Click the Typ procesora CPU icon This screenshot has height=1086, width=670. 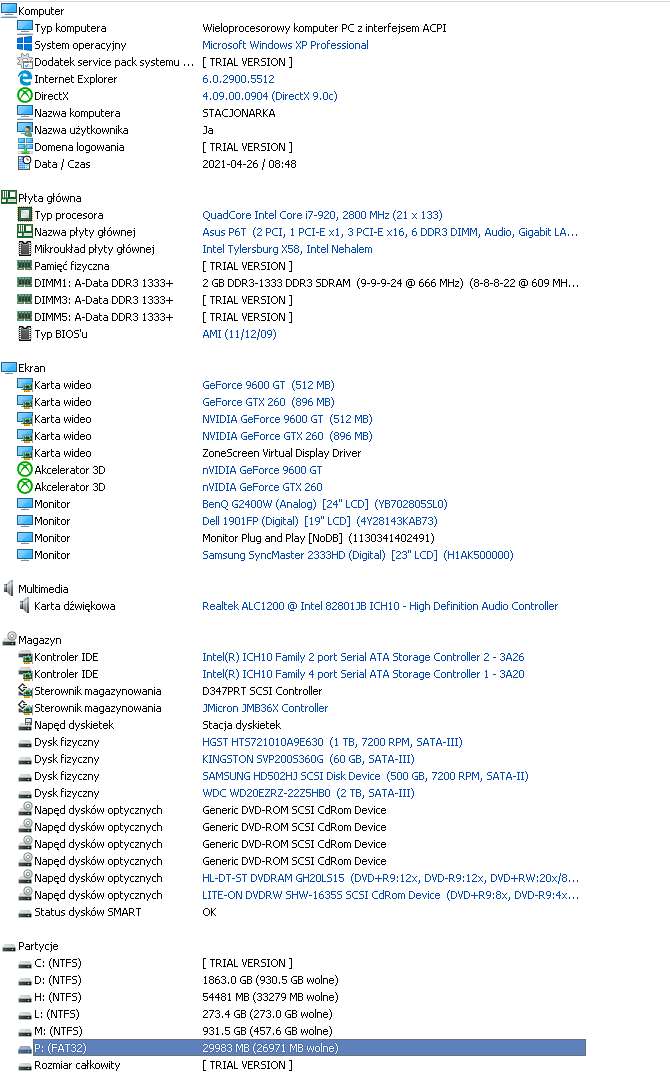(25, 215)
